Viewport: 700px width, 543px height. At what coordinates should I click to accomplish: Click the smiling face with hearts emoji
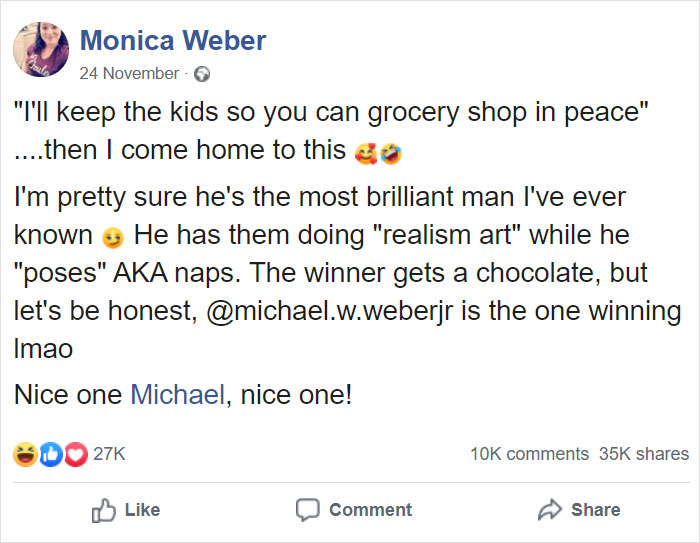click(x=366, y=154)
